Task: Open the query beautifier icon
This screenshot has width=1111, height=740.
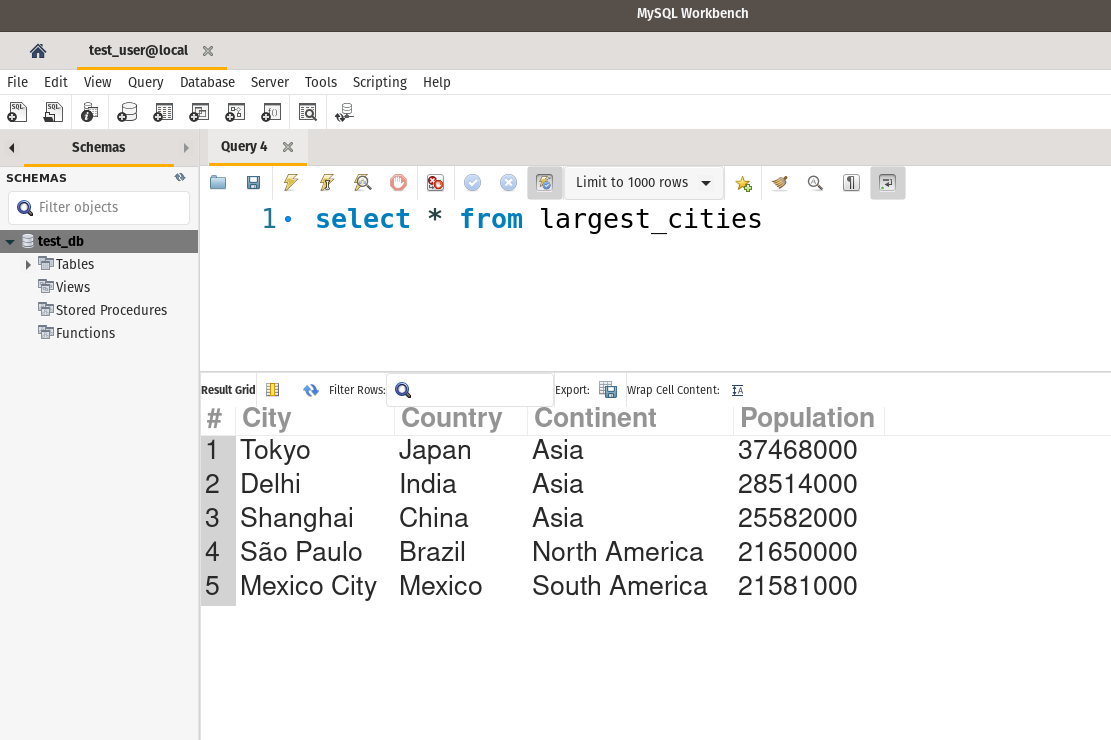Action: (x=779, y=182)
